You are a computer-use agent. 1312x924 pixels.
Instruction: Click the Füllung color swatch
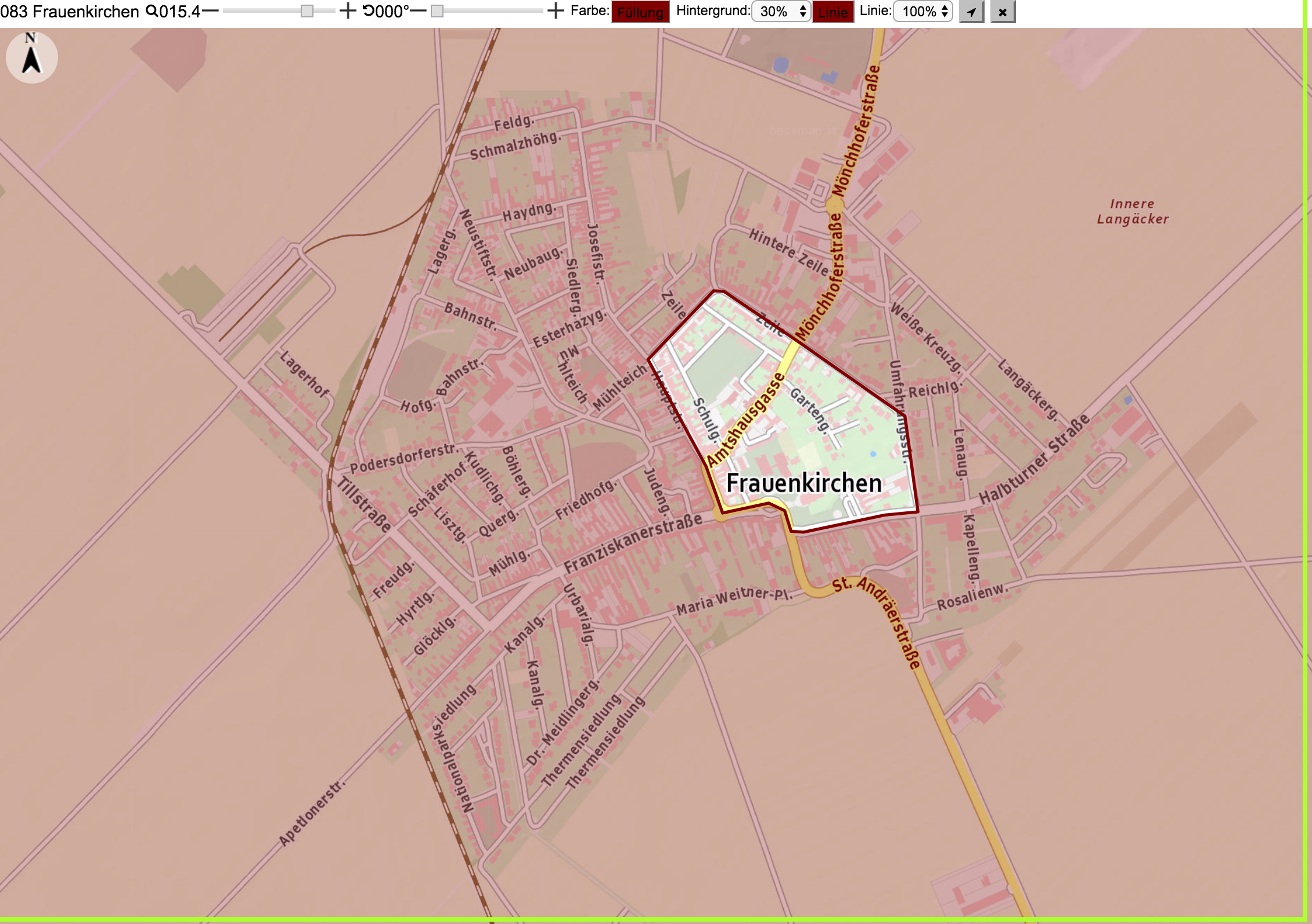640,12
